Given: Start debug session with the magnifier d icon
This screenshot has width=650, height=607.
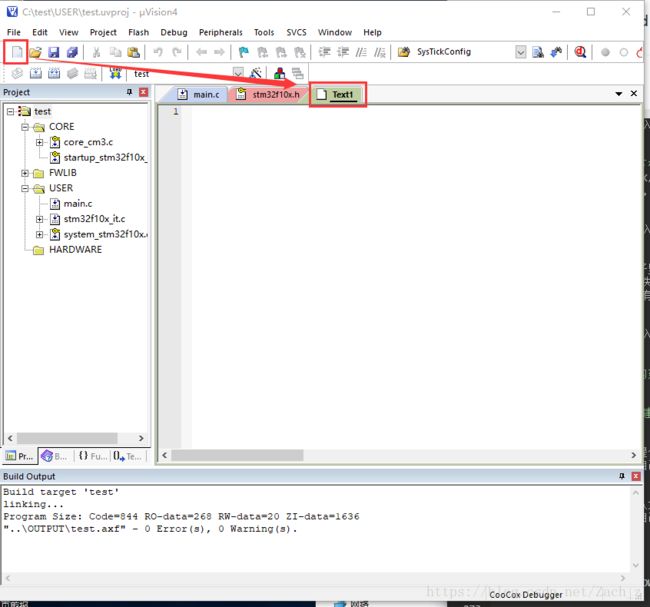Looking at the screenshot, I should click(x=580, y=52).
